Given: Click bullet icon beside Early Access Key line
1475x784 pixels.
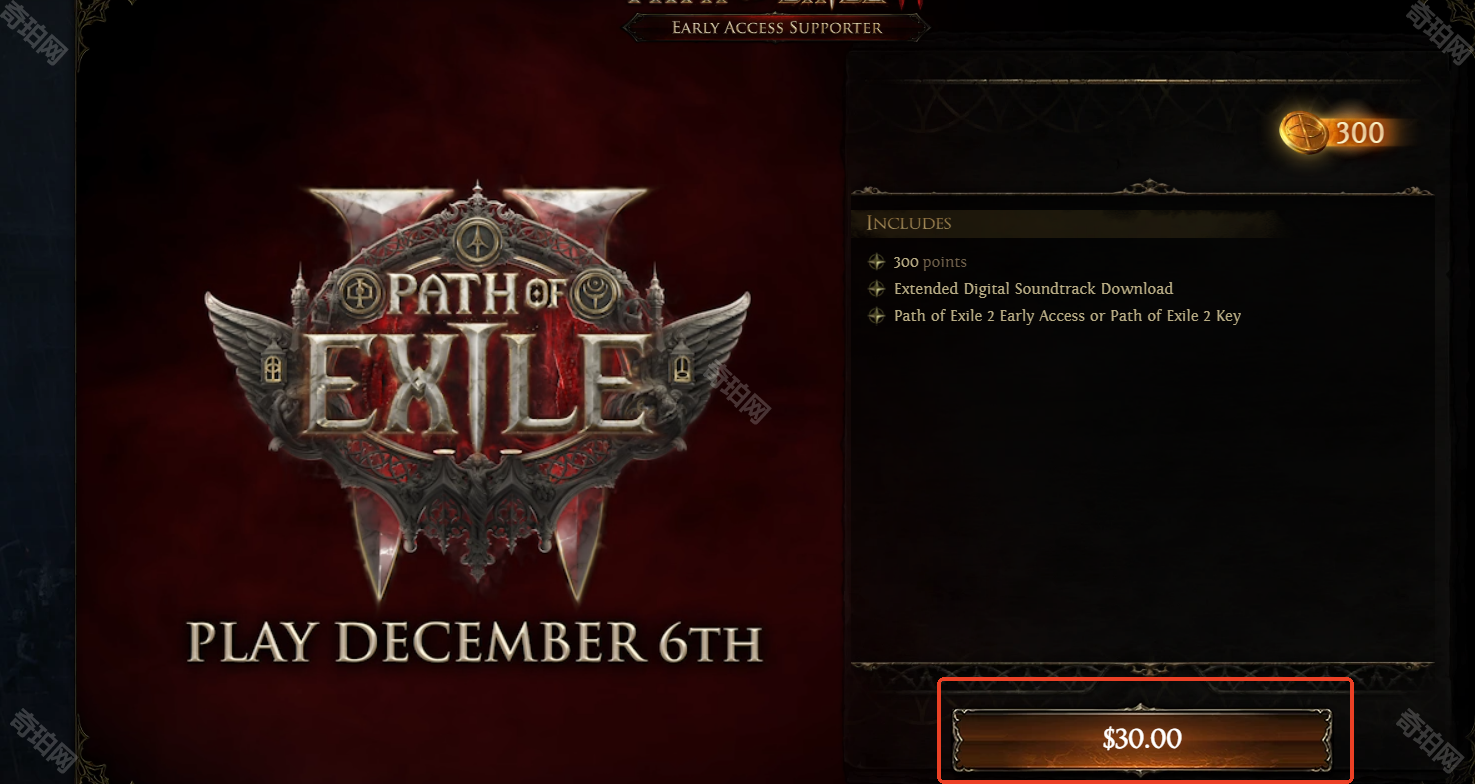Looking at the screenshot, I should (876, 316).
